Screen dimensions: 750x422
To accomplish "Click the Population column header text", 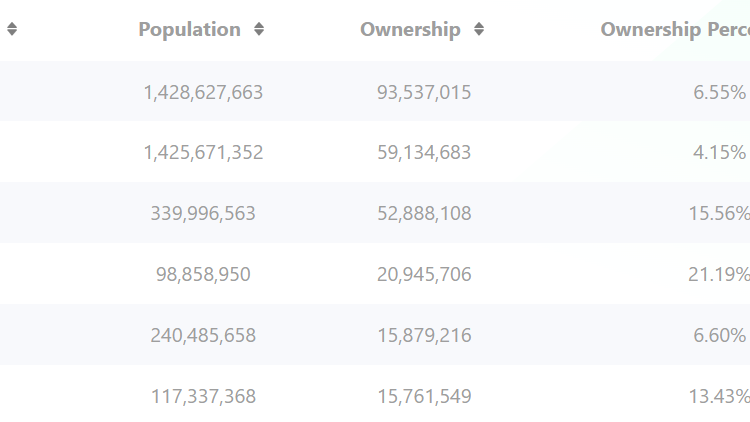I will (189, 30).
